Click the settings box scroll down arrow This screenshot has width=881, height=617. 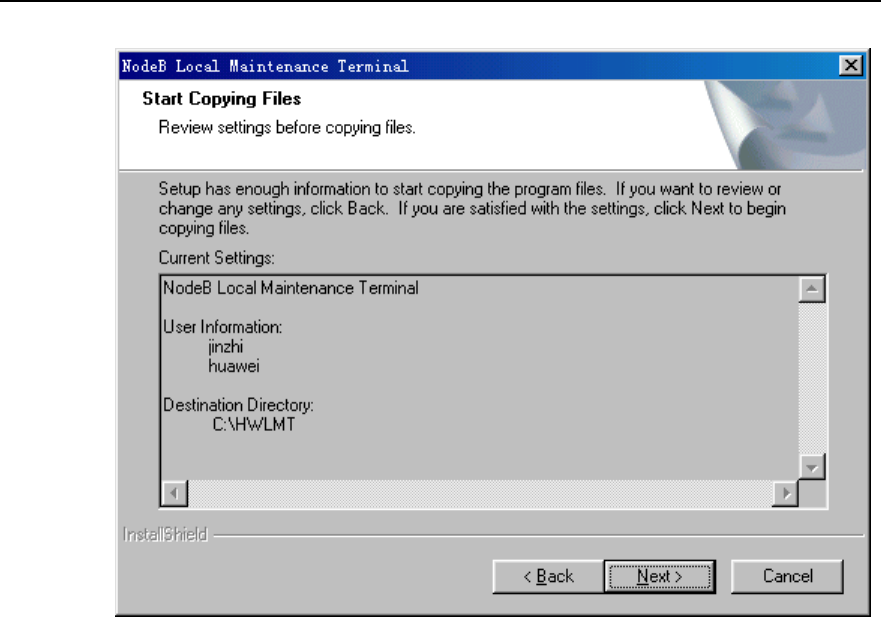[x=811, y=467]
